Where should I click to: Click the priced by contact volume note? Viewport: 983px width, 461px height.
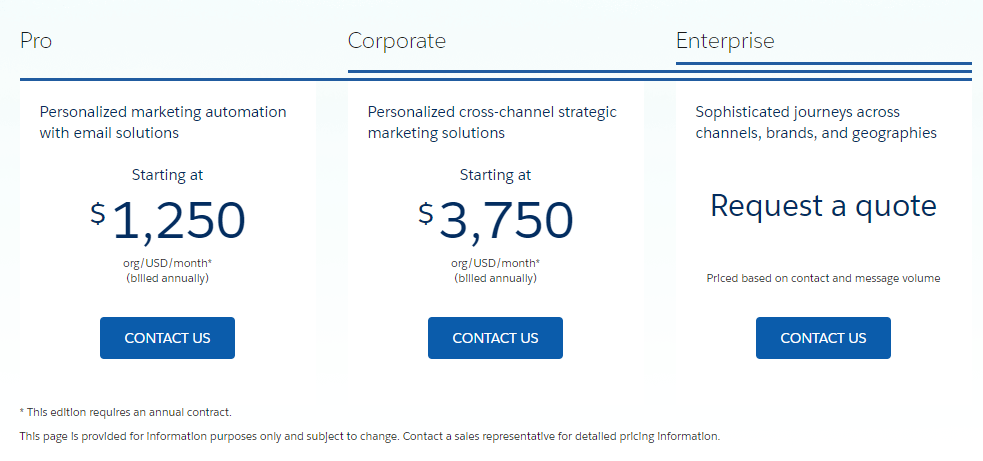click(x=823, y=278)
